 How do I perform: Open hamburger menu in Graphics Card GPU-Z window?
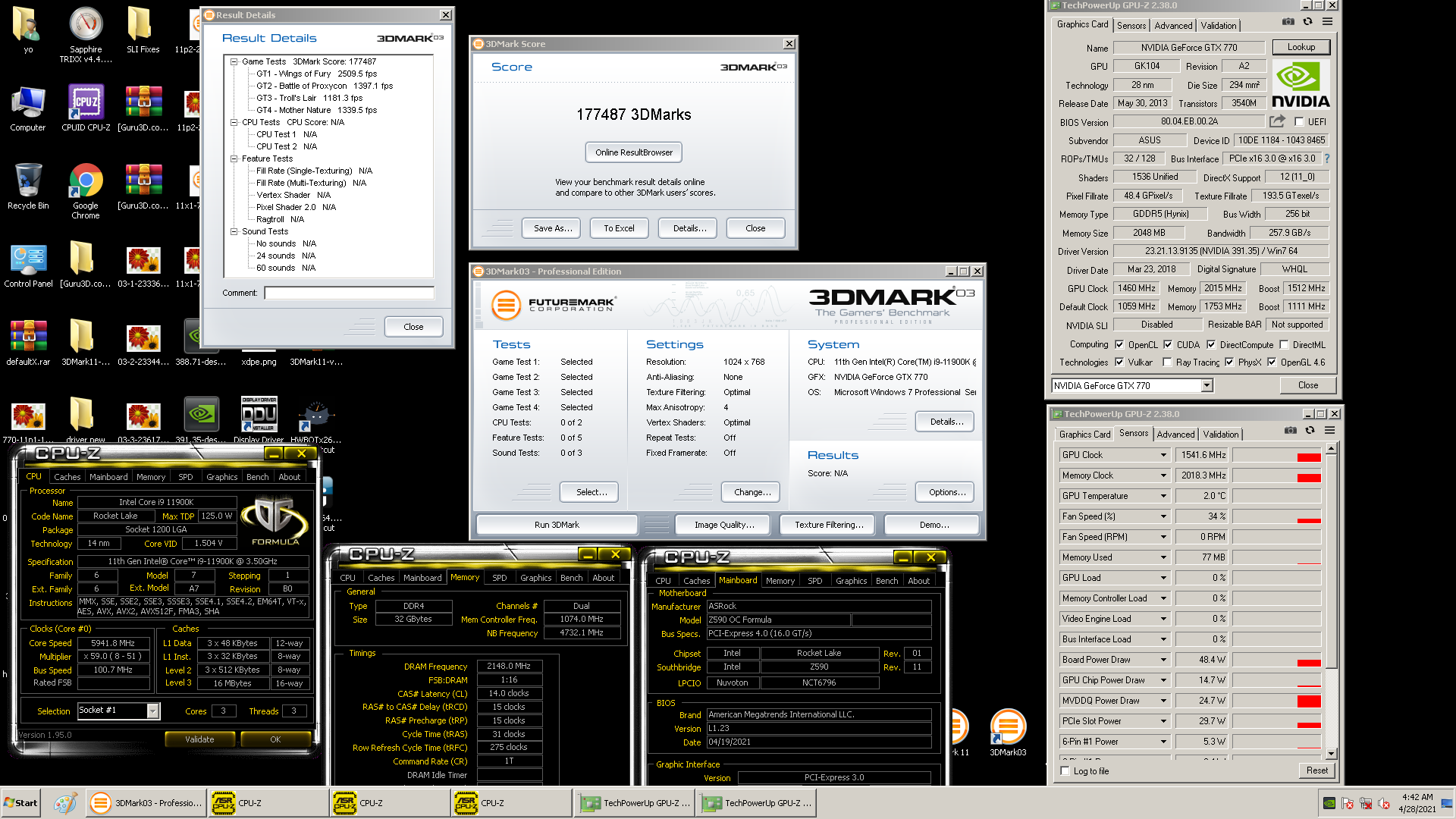pyautogui.click(x=1327, y=22)
